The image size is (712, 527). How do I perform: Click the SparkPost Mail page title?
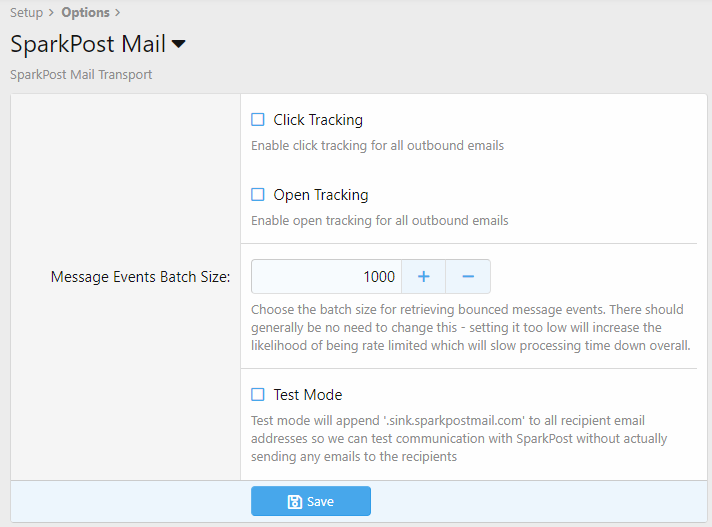(87, 45)
